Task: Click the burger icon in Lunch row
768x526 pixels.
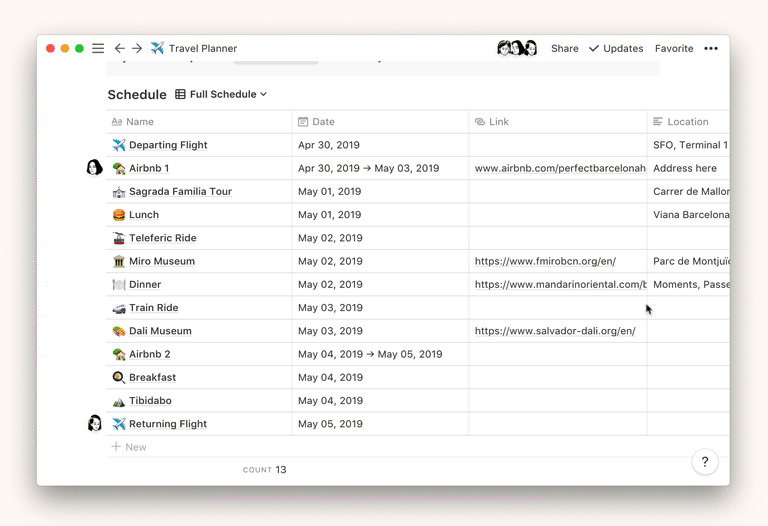Action: coord(119,215)
